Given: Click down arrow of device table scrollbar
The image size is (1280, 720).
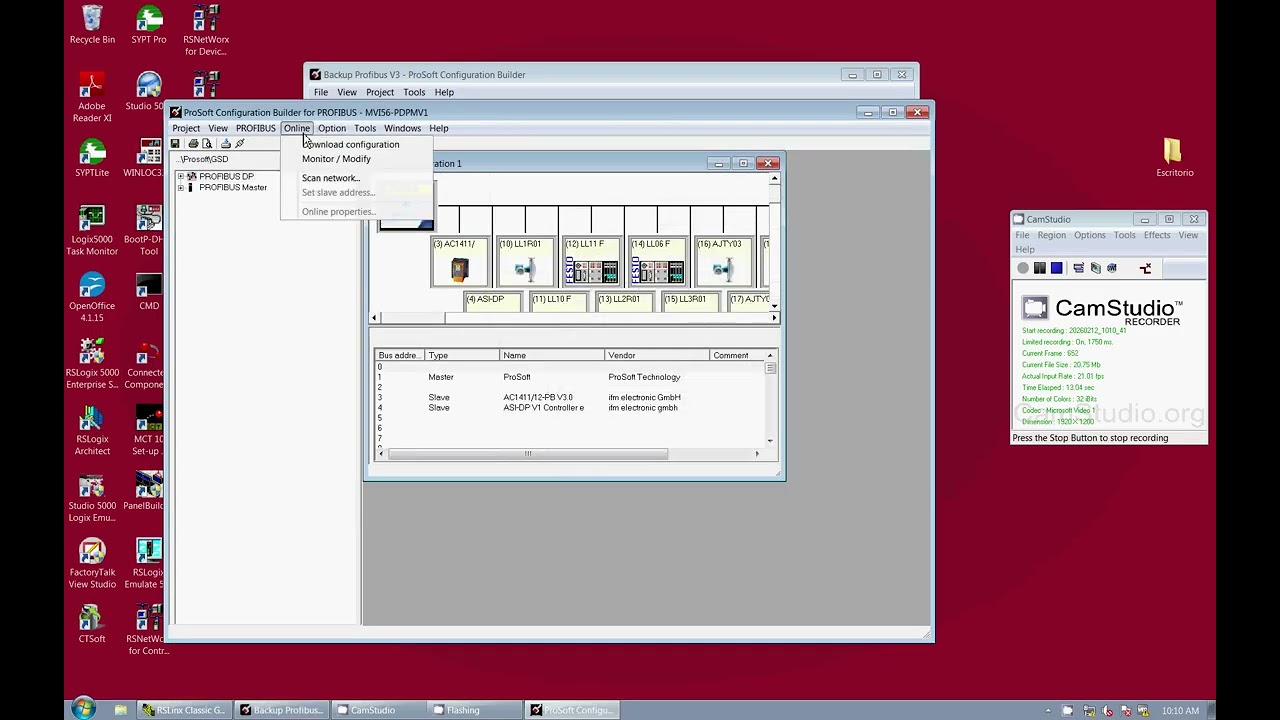Looking at the screenshot, I should pos(770,441).
